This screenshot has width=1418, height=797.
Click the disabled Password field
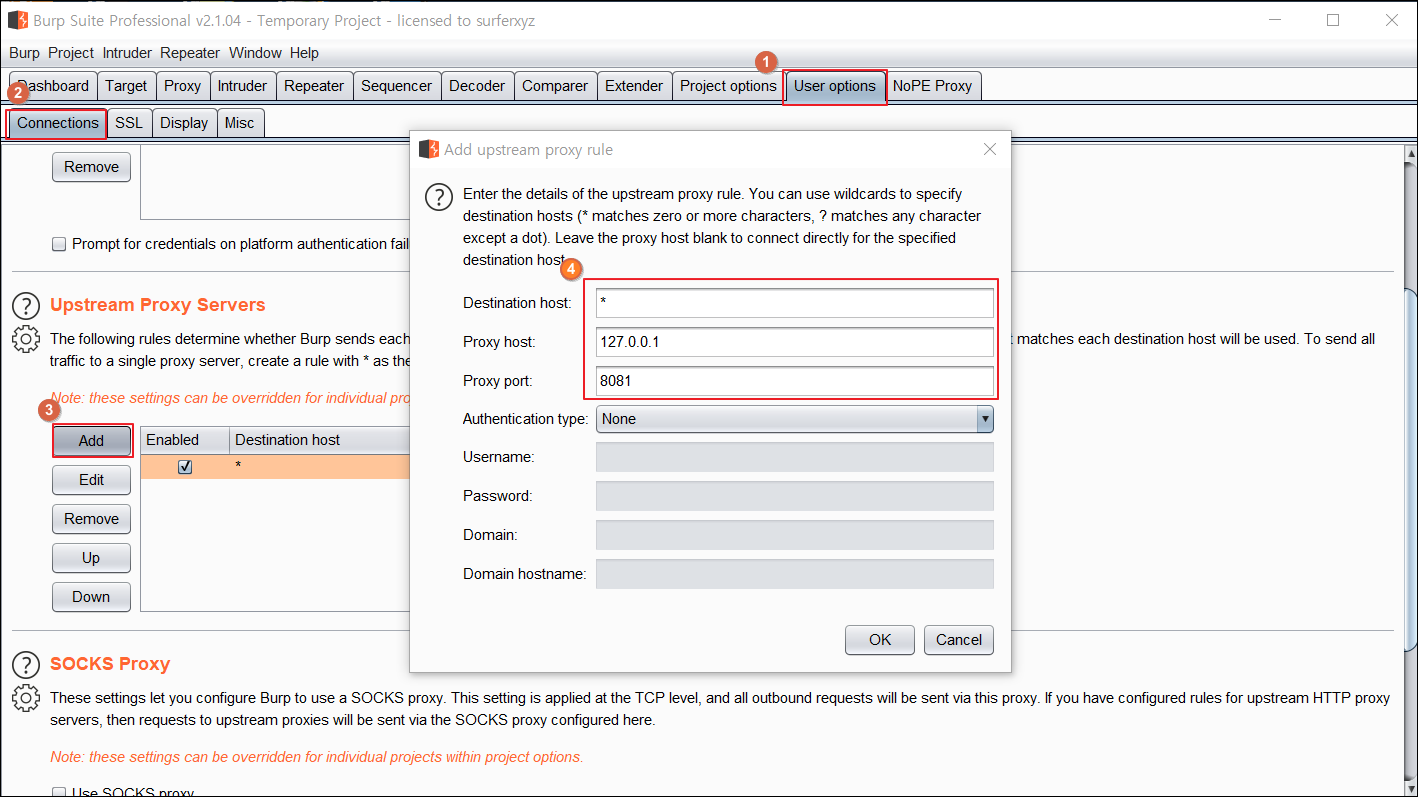coord(795,496)
